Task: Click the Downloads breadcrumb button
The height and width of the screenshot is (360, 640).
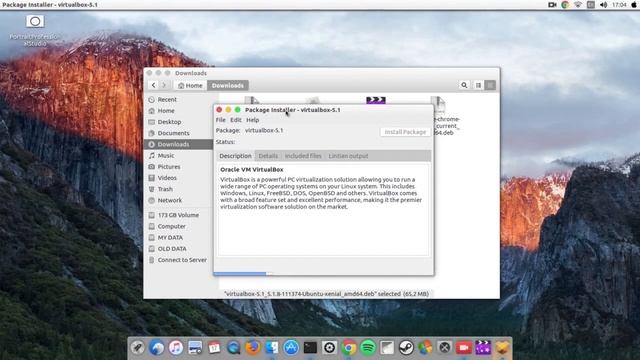Action: pyautogui.click(x=228, y=85)
